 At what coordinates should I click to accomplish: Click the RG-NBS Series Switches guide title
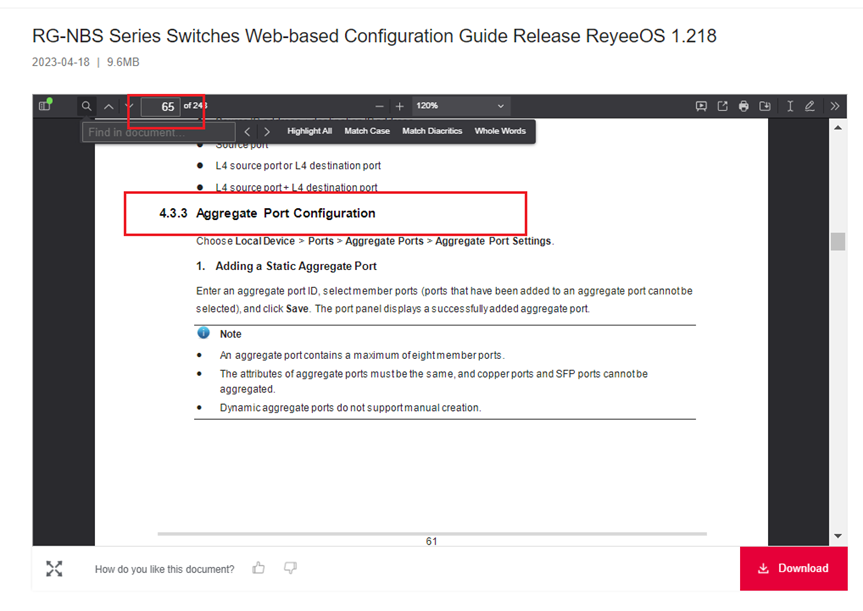point(374,36)
